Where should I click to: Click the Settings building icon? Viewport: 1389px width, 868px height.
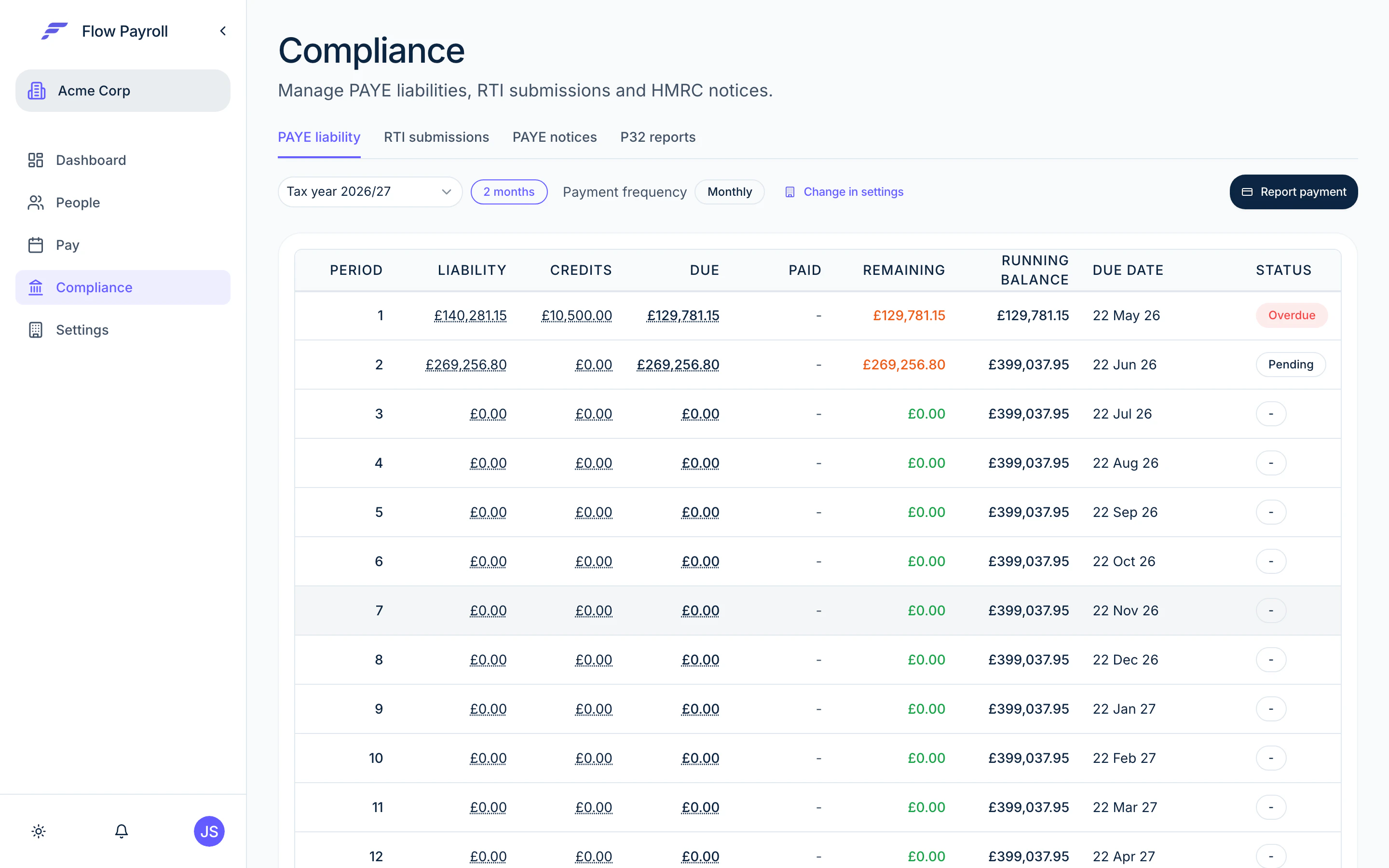[x=36, y=330]
